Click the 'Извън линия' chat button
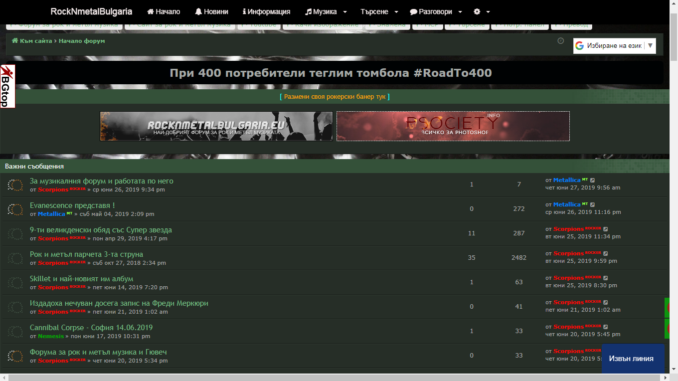The image size is (678, 381). pyautogui.click(x=633, y=359)
